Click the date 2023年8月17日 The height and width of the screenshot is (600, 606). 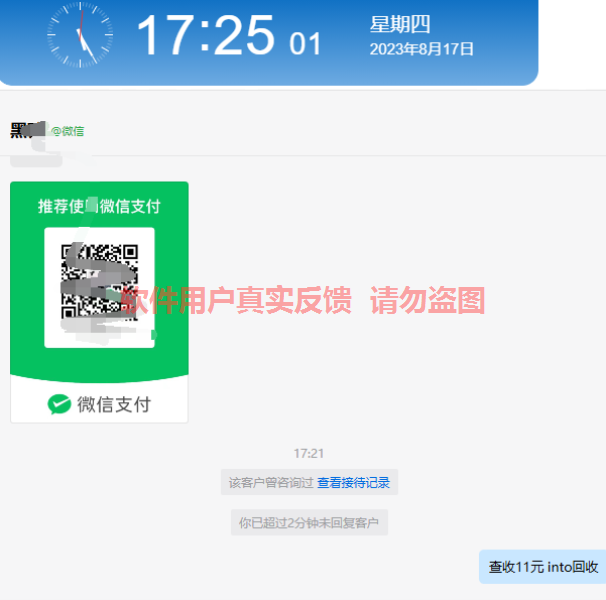421,49
